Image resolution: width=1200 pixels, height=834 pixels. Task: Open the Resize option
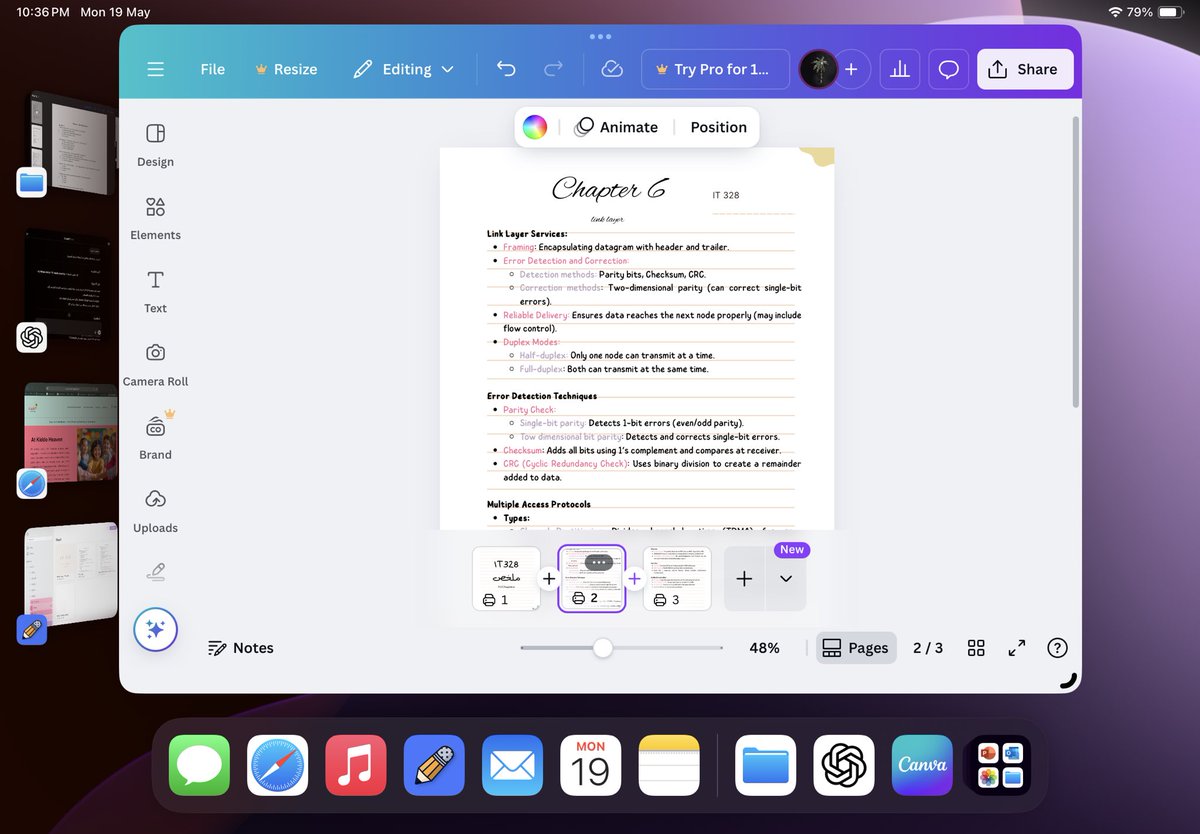[286, 69]
